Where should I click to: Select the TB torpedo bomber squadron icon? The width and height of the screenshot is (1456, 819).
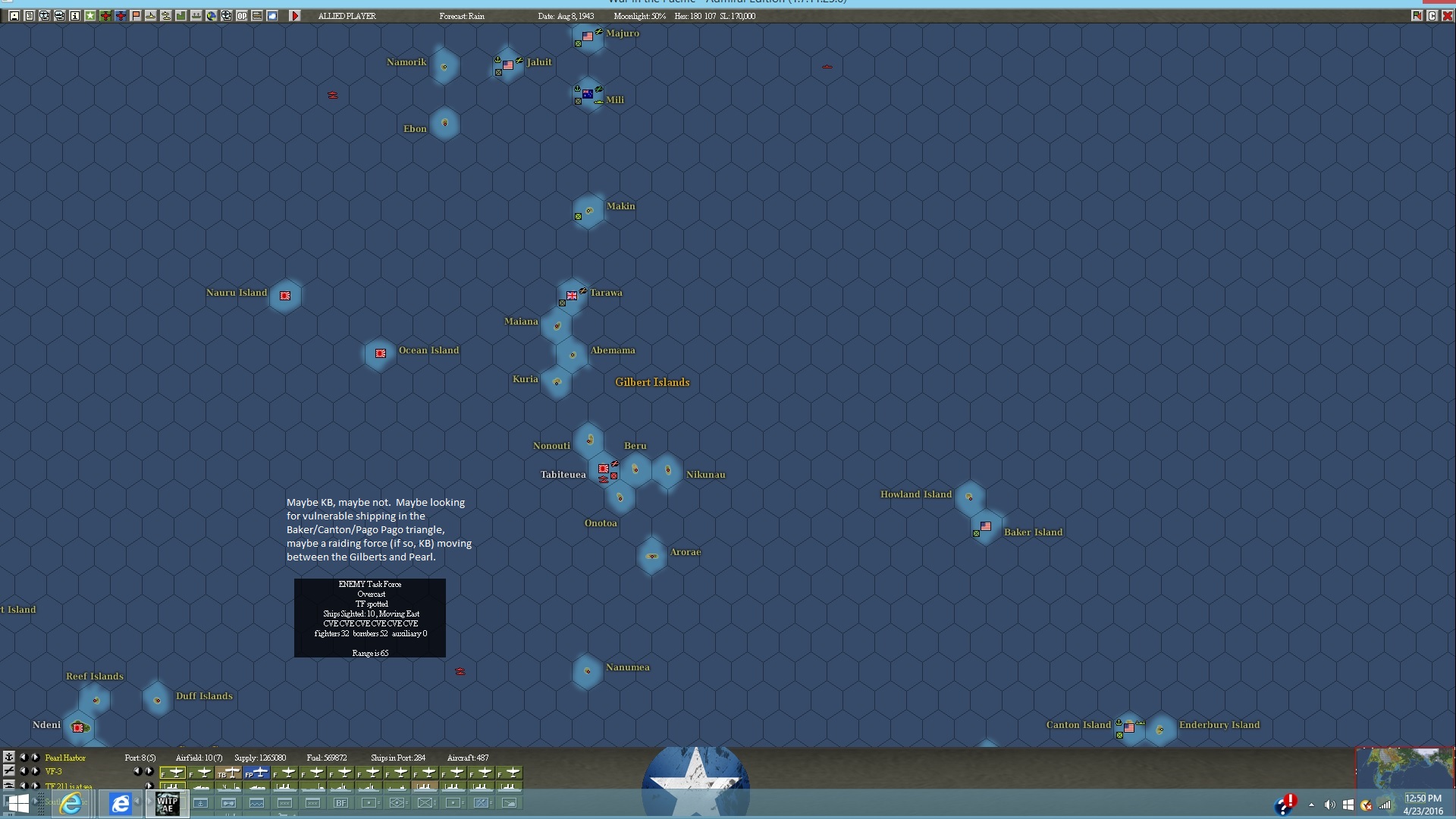tap(228, 773)
